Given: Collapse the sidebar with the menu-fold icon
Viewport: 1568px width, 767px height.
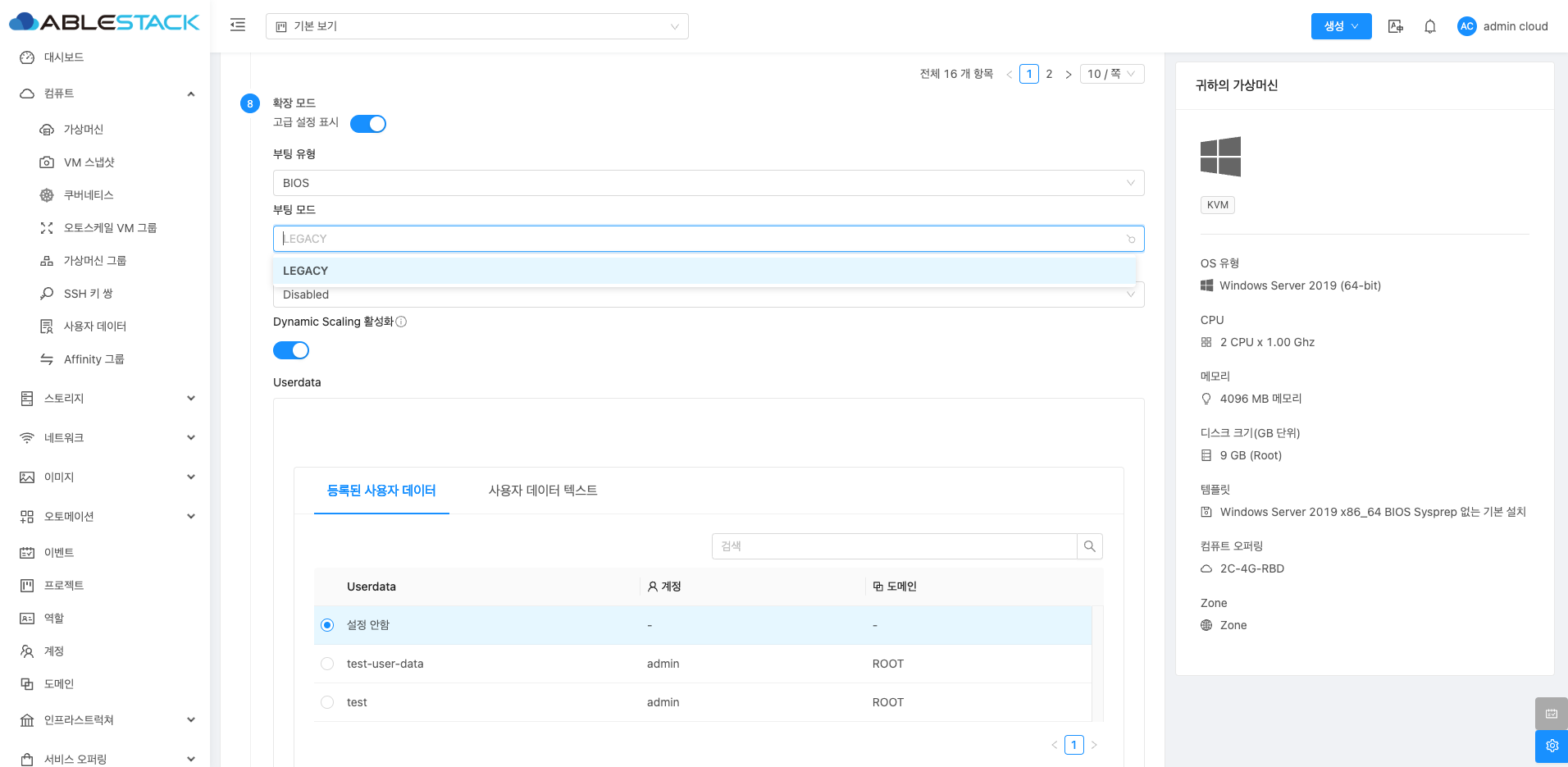Looking at the screenshot, I should 238,25.
